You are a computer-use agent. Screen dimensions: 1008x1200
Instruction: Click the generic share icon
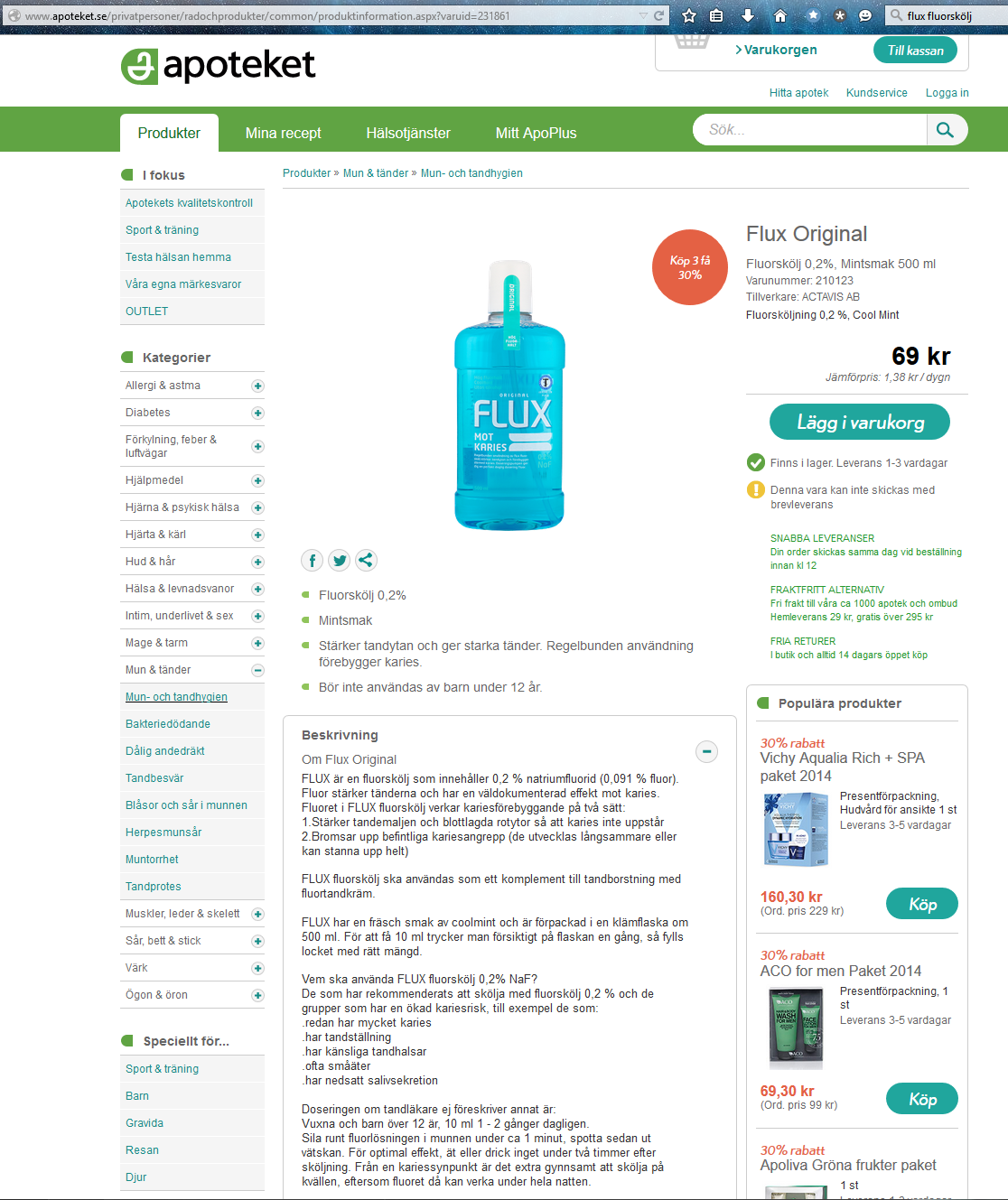[366, 561]
